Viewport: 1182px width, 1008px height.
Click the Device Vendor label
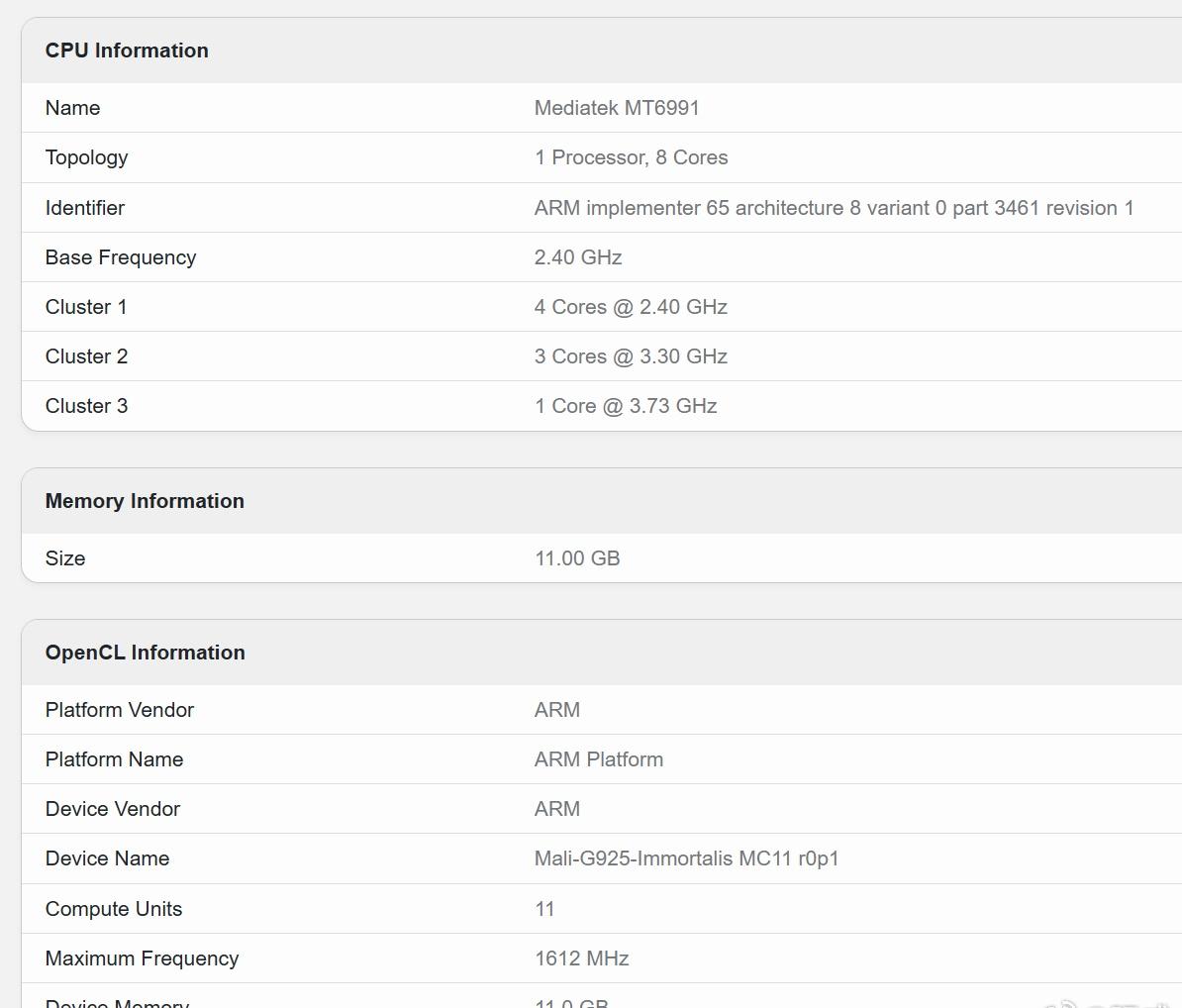click(x=112, y=809)
